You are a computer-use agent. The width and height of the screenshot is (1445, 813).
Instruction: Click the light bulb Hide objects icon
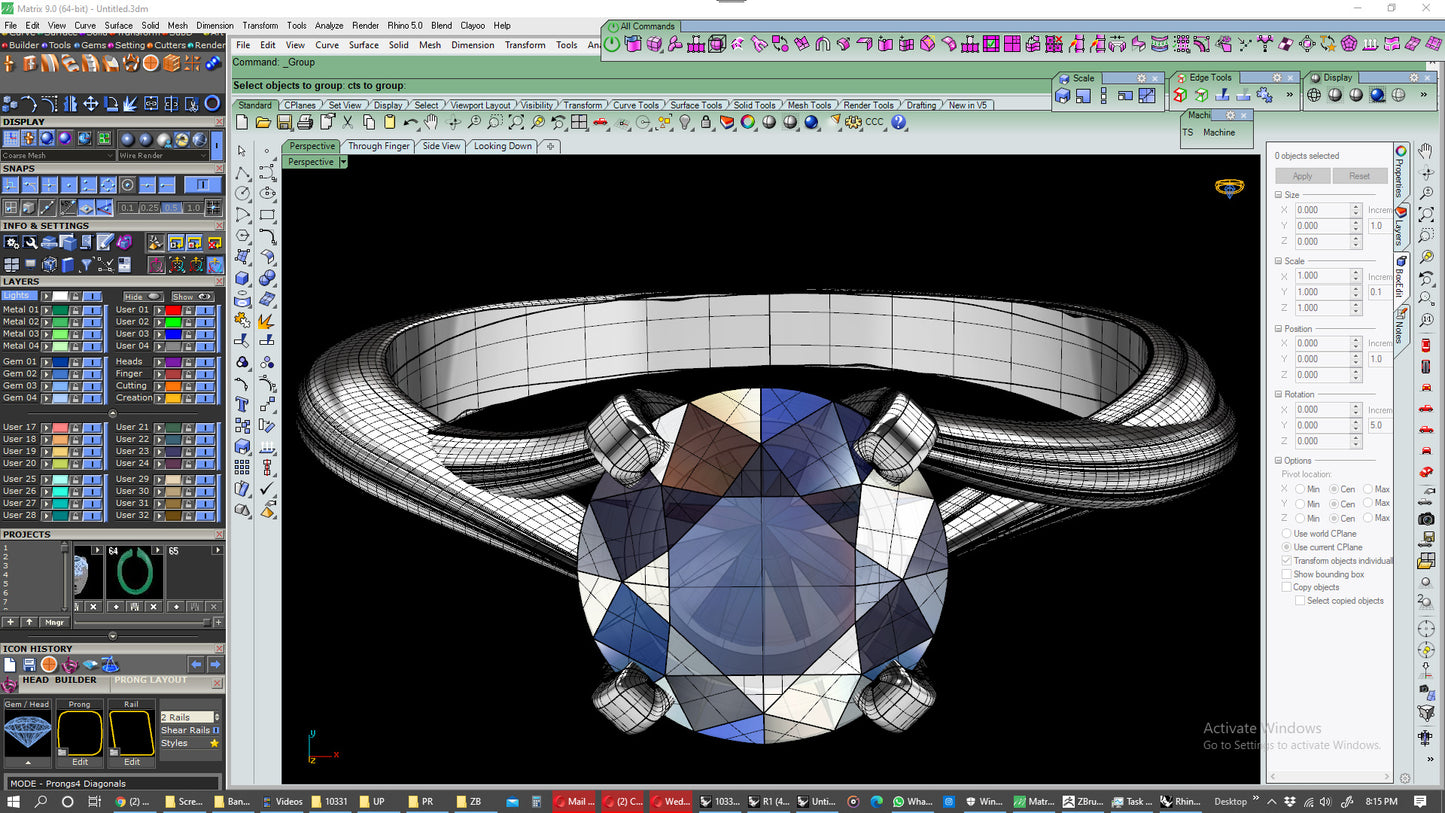click(x=685, y=122)
